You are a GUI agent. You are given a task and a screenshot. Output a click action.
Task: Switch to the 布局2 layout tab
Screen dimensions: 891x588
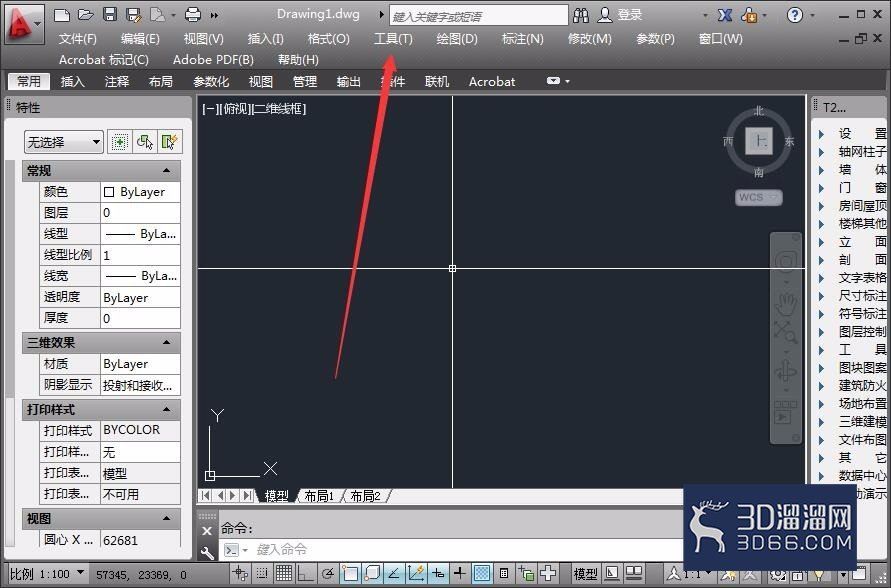pos(365,496)
